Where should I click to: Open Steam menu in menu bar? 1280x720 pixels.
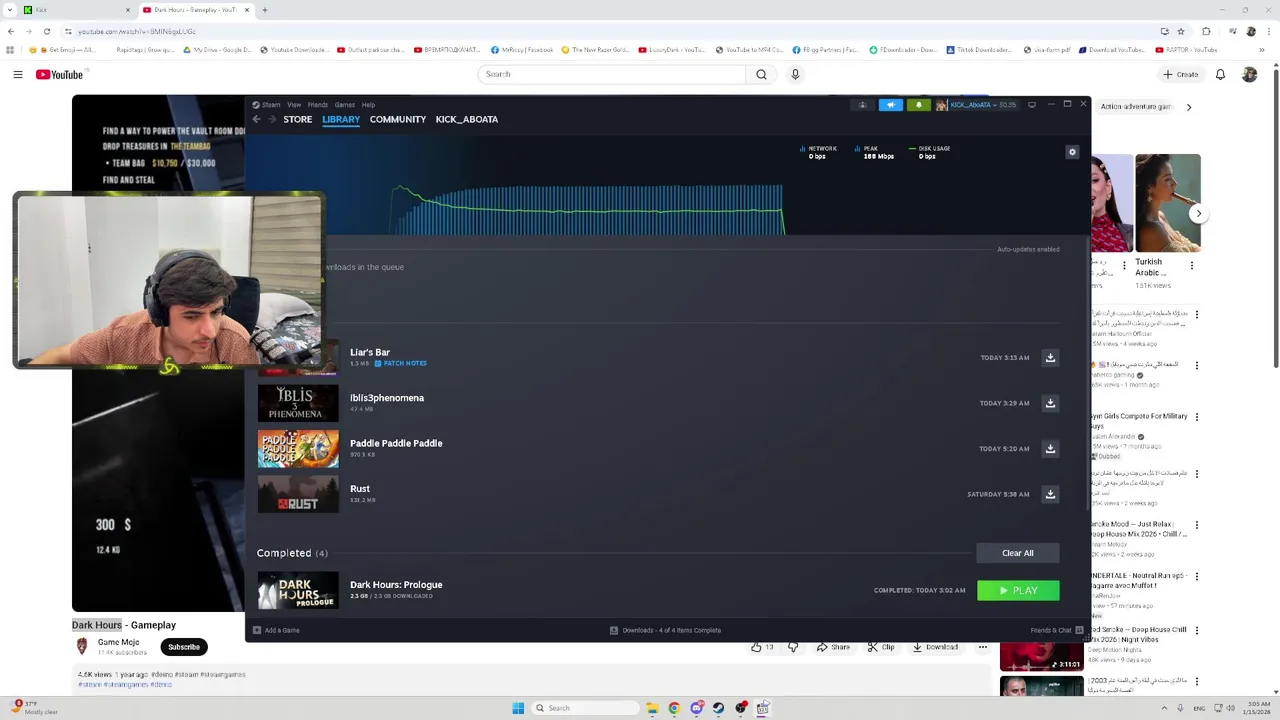point(267,105)
